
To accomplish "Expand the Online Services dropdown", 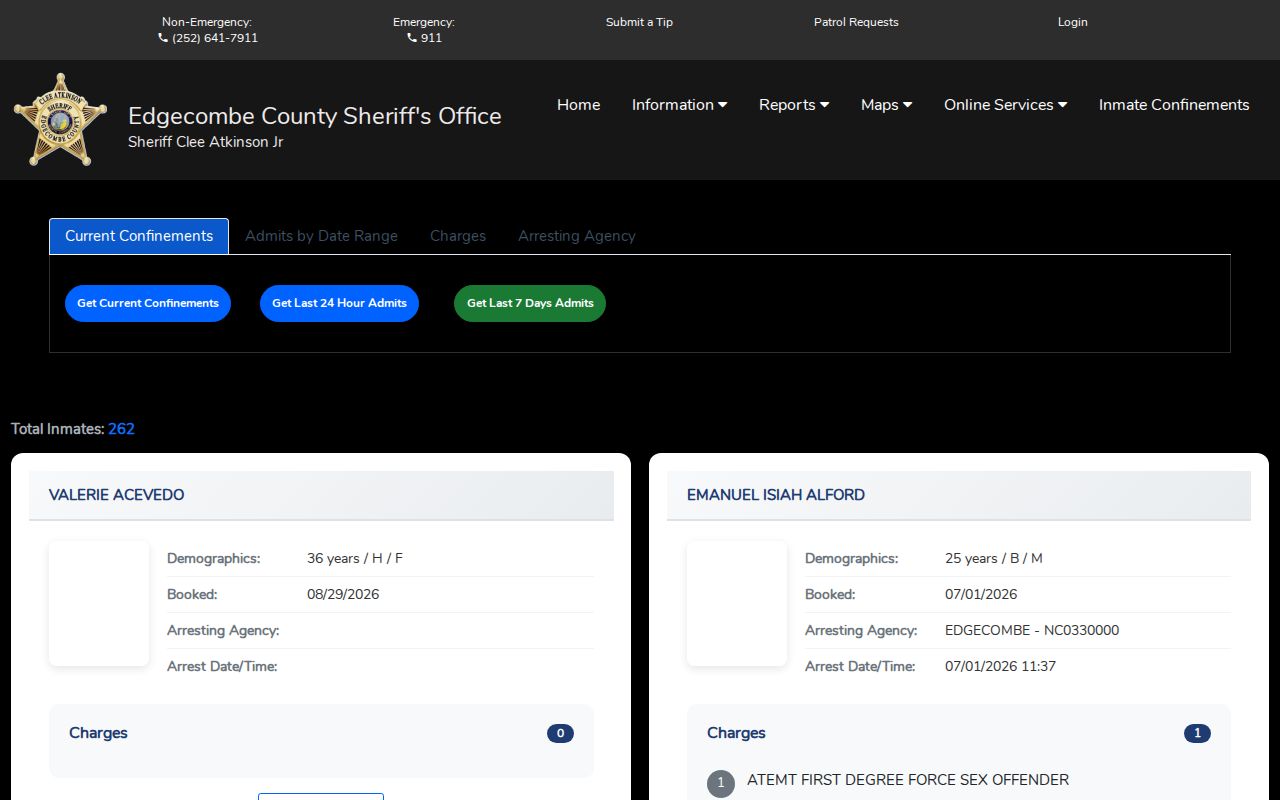I will pyautogui.click(x=1005, y=105).
